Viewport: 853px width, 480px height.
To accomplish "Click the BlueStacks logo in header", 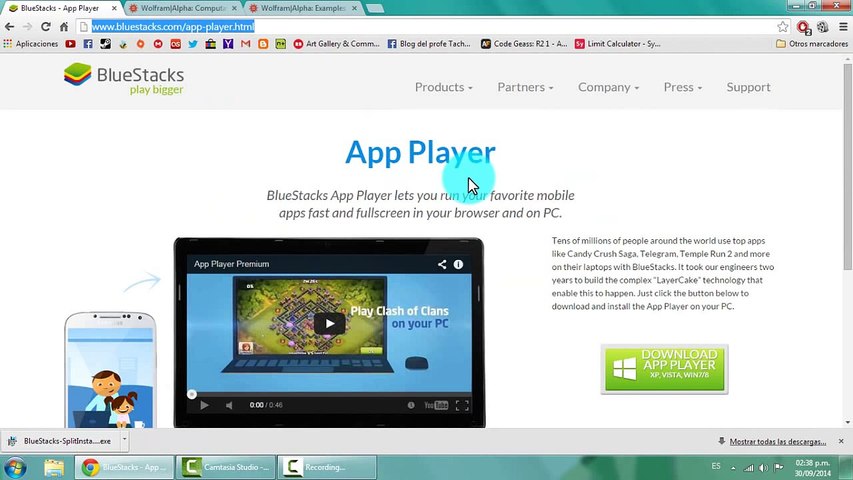I will pyautogui.click(x=123, y=79).
